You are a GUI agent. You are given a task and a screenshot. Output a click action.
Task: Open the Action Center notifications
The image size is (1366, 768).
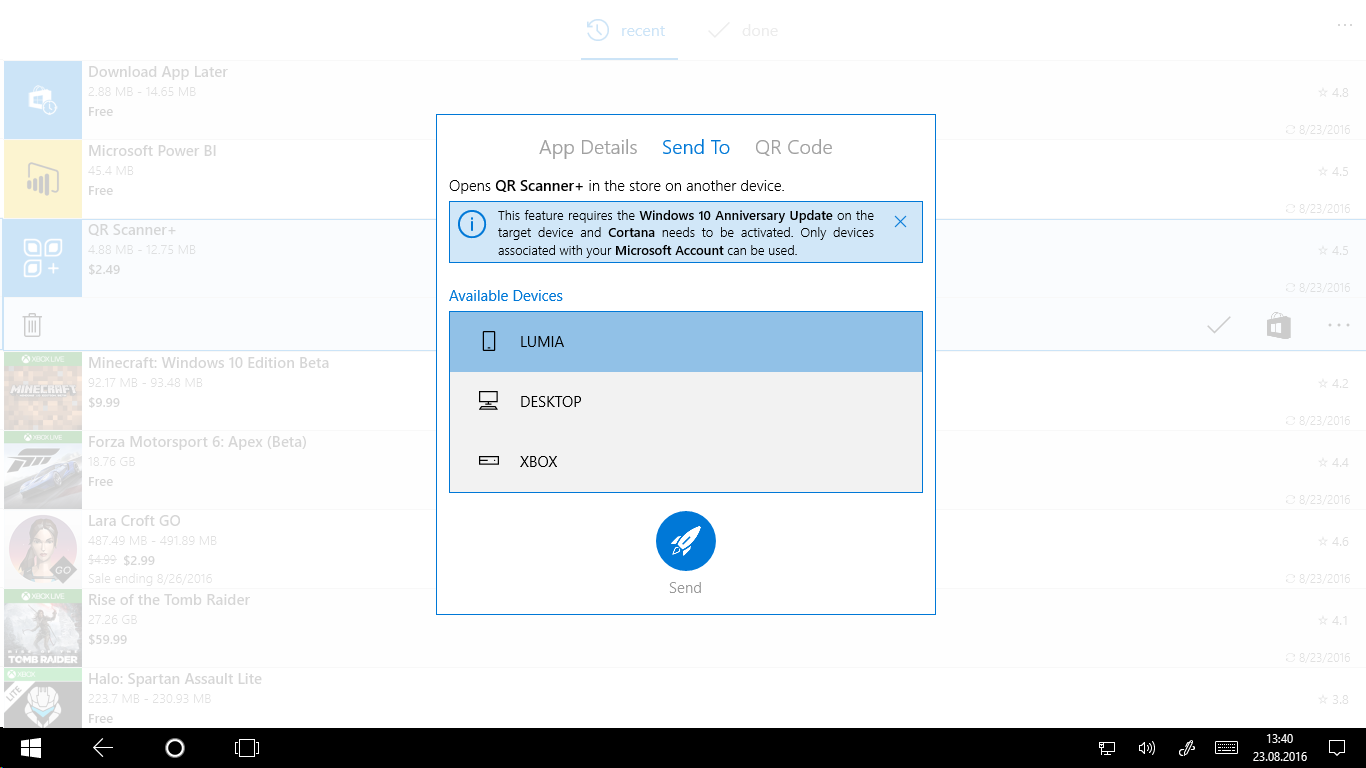pyautogui.click(x=1337, y=748)
